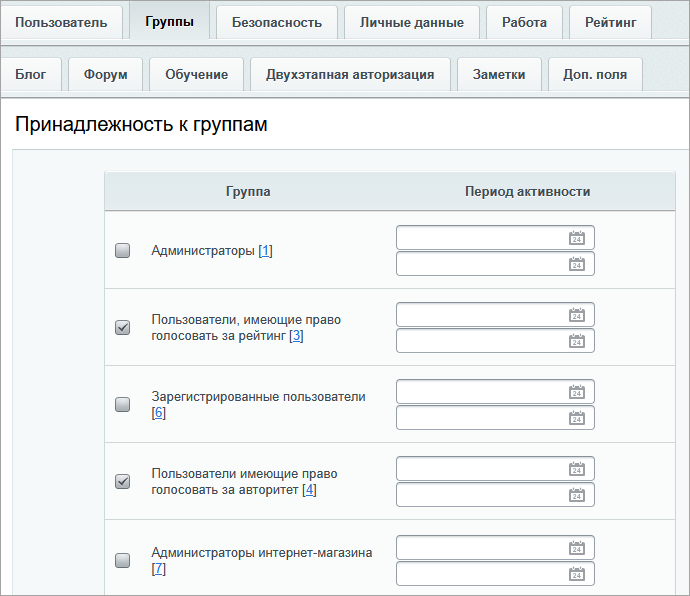Open calendar for Администраторы start date
690x596 pixels.
576,238
